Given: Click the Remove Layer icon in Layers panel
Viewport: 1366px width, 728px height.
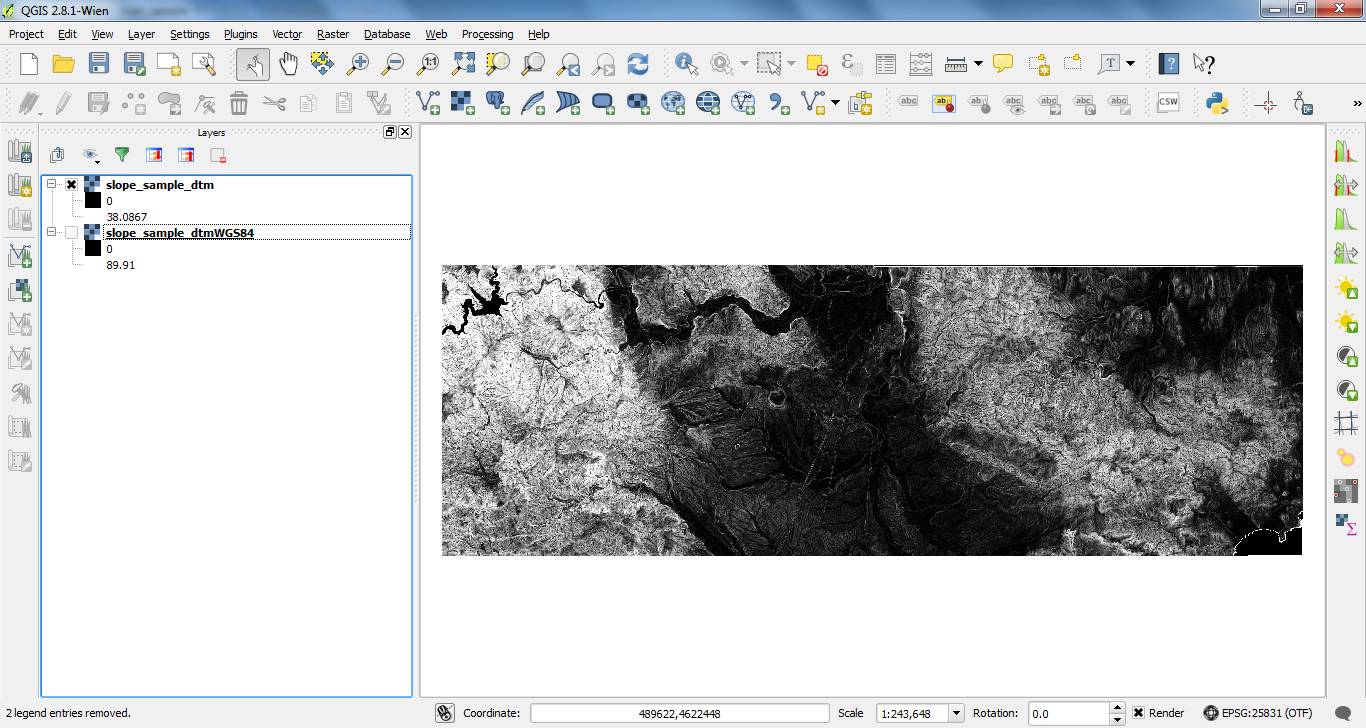Looking at the screenshot, I should pos(218,155).
